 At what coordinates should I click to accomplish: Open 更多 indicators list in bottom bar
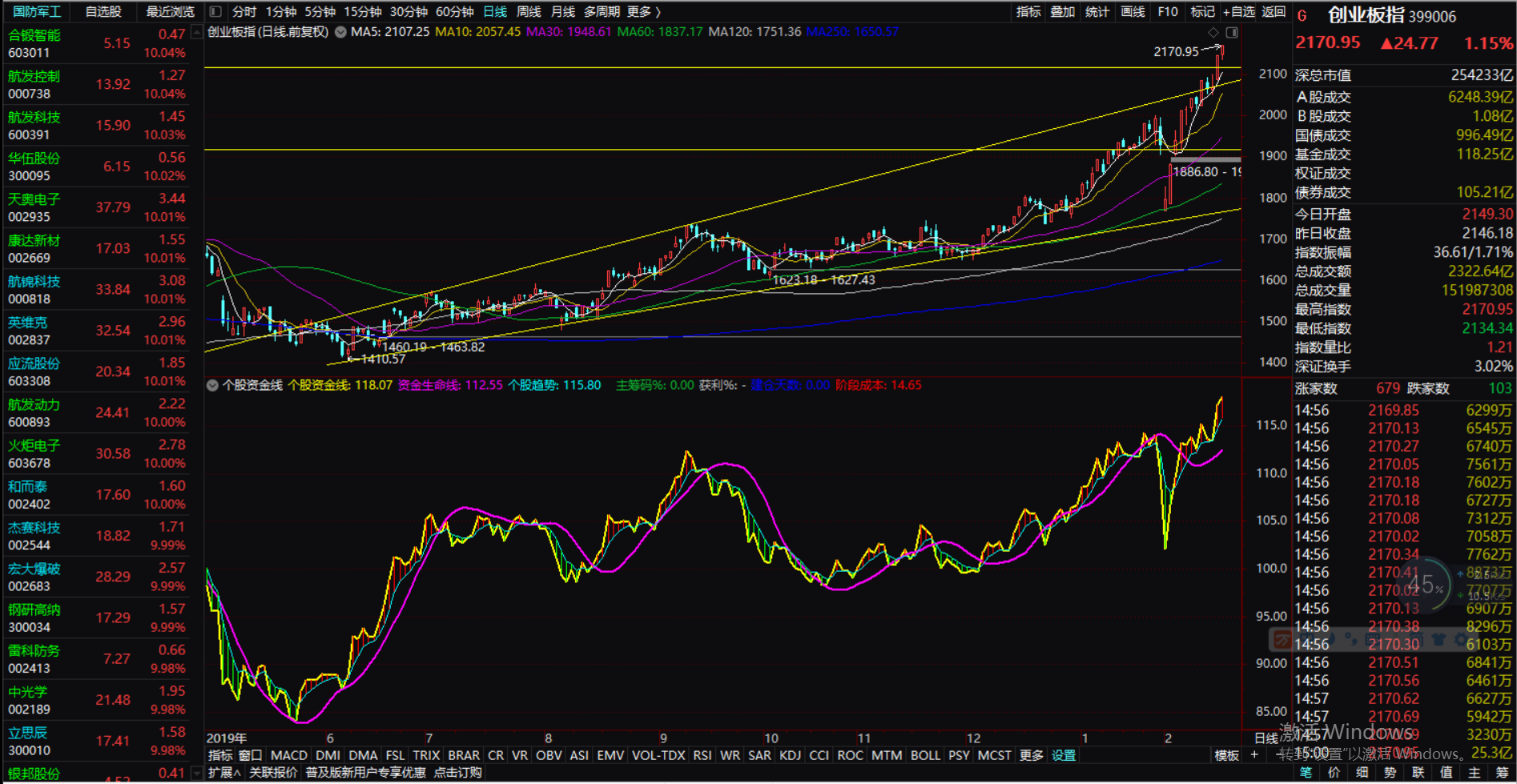1031,755
